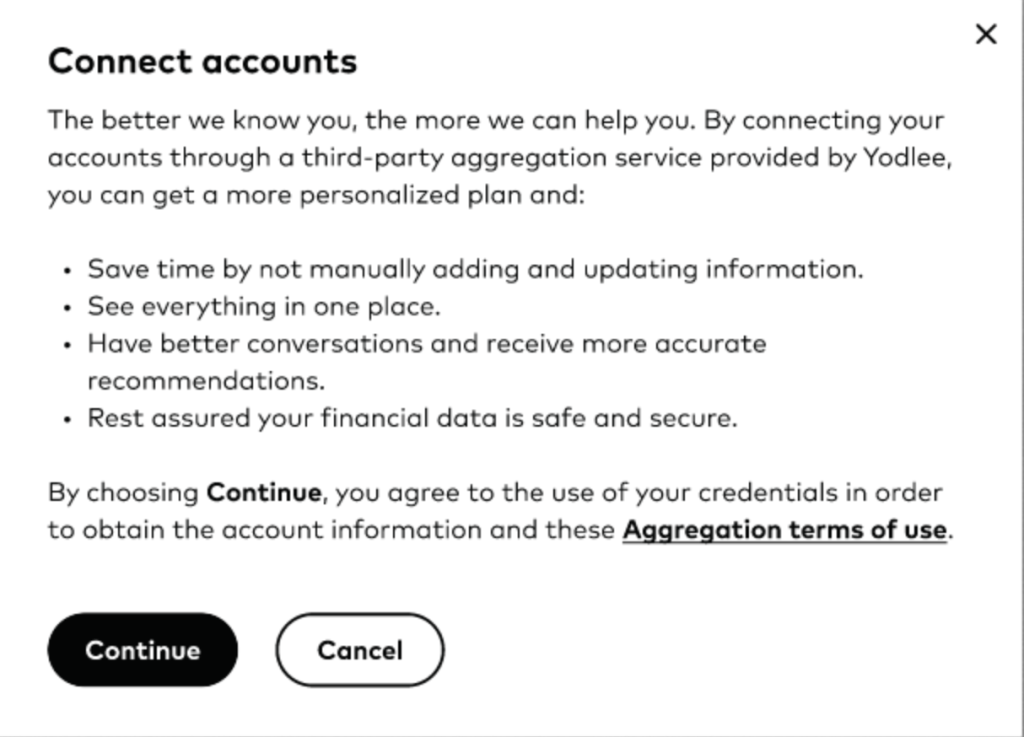Click "The better we know you" sentence start

coord(150,121)
